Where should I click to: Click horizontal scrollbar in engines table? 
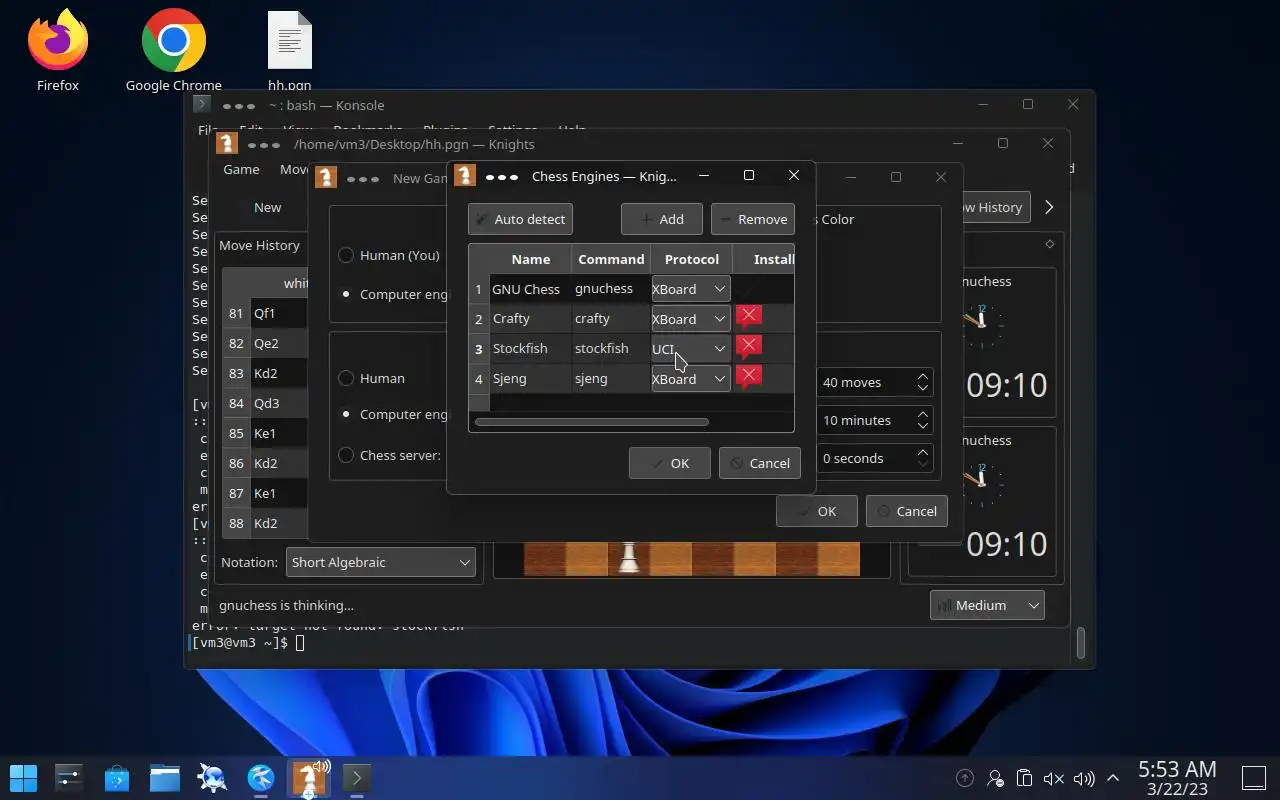click(x=592, y=422)
